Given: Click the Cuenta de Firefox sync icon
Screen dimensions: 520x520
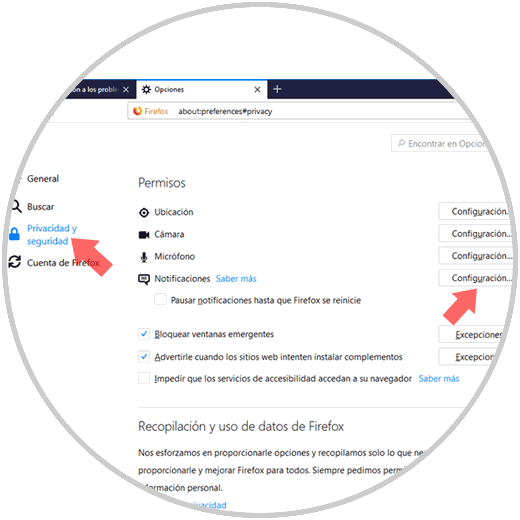Looking at the screenshot, I should coord(15,262).
